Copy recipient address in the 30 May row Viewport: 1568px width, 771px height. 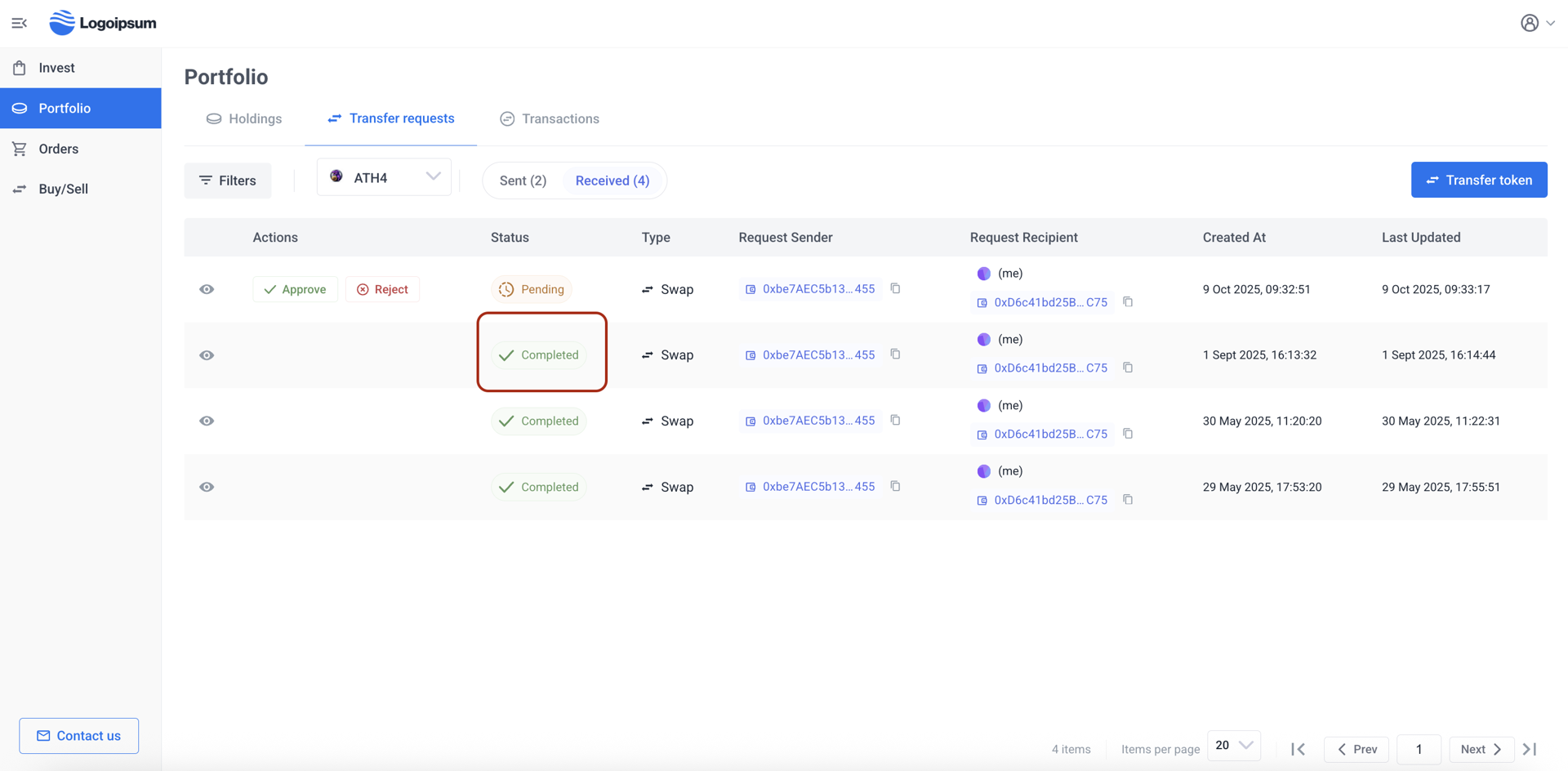pyautogui.click(x=1128, y=434)
